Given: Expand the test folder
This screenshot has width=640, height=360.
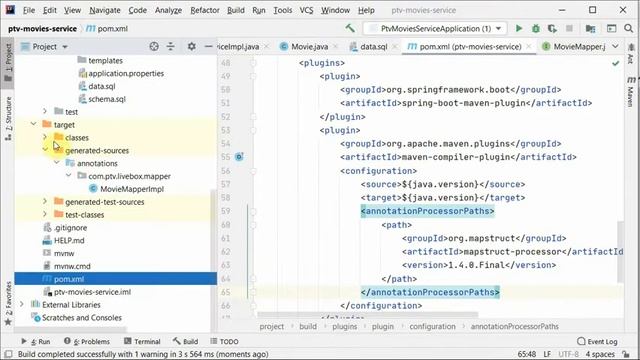Looking at the screenshot, I should click(x=45, y=111).
